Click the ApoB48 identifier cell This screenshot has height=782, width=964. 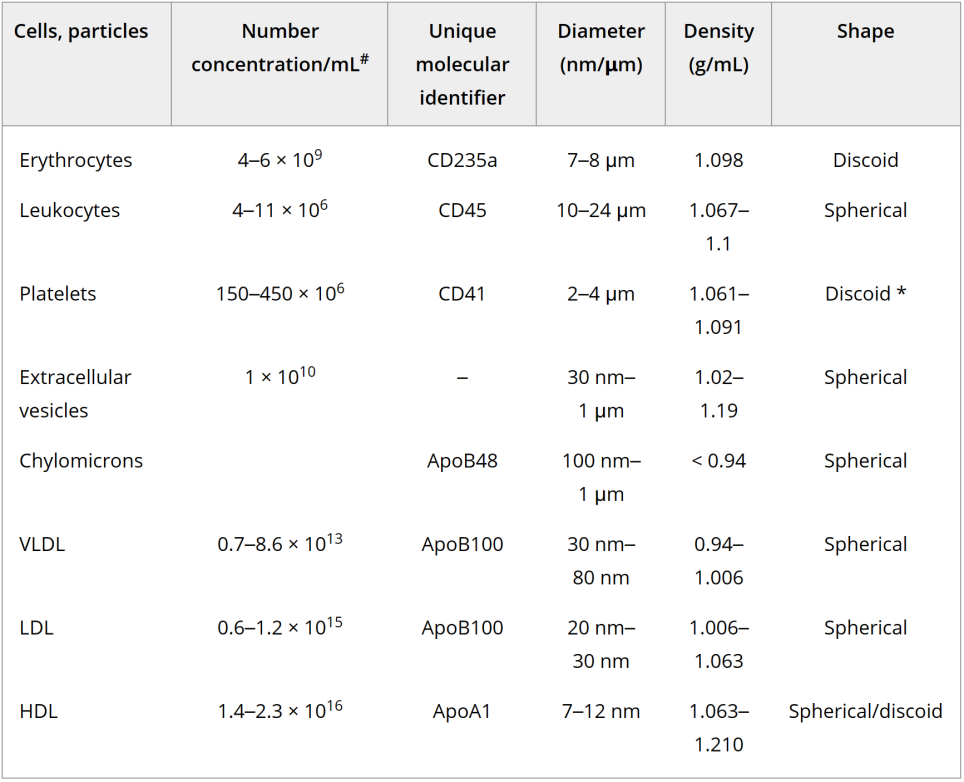462,461
